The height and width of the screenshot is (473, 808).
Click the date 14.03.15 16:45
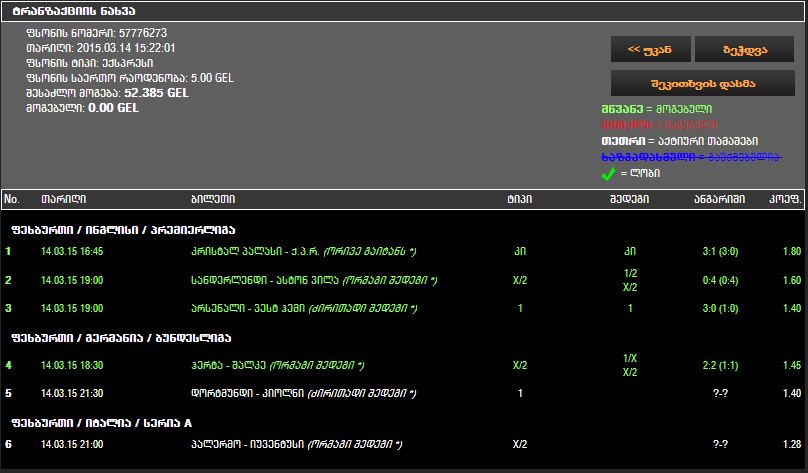pos(72,251)
